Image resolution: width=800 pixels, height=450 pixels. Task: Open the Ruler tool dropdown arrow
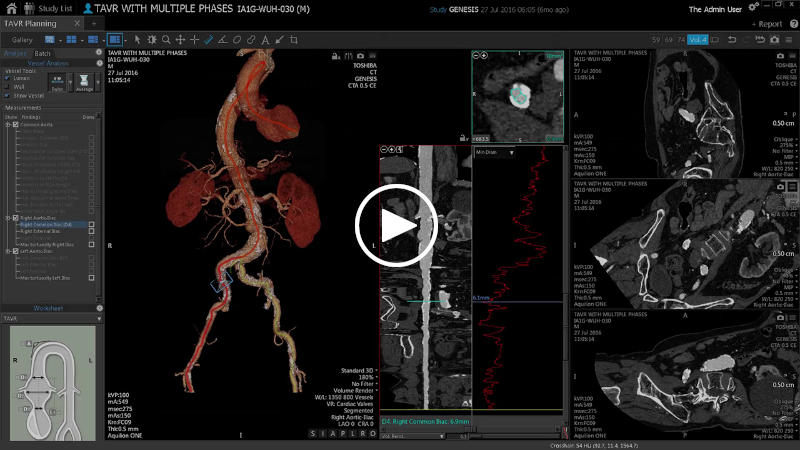pyautogui.click(x=70, y=83)
